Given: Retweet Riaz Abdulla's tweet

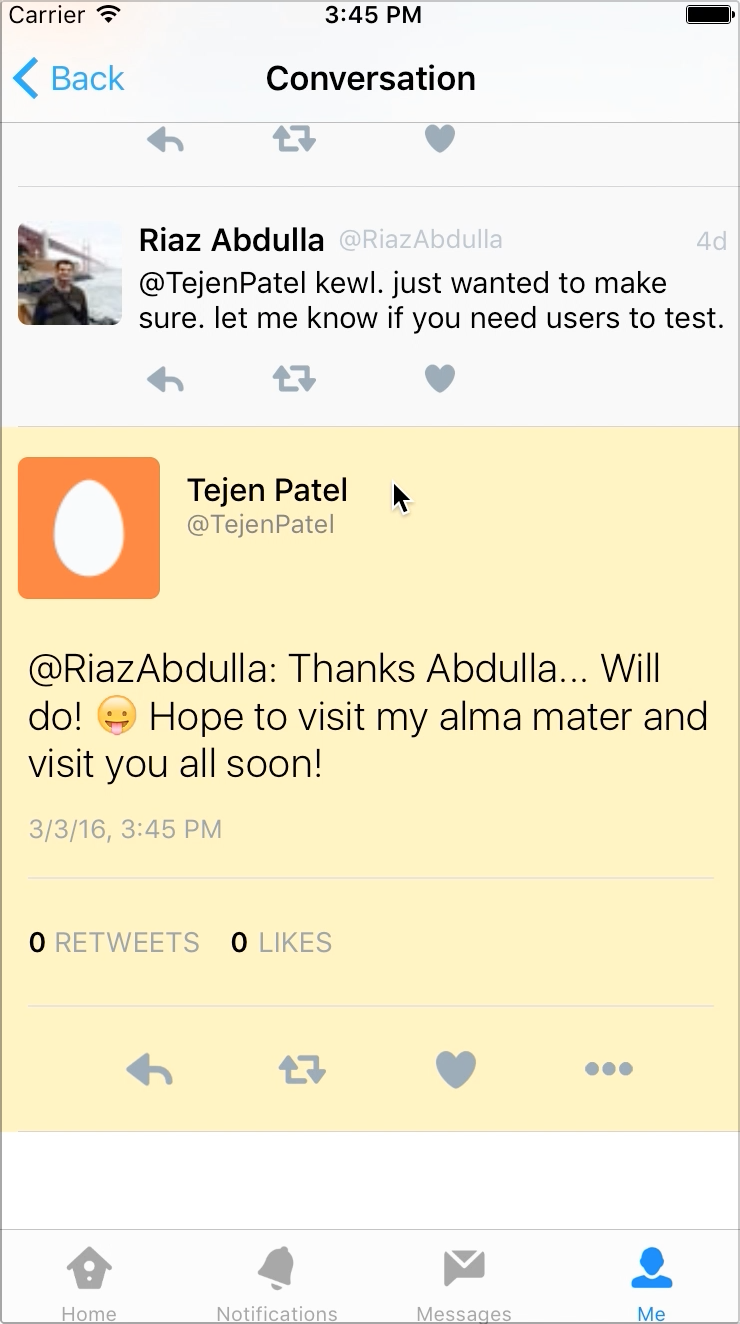Looking at the screenshot, I should click(x=294, y=379).
